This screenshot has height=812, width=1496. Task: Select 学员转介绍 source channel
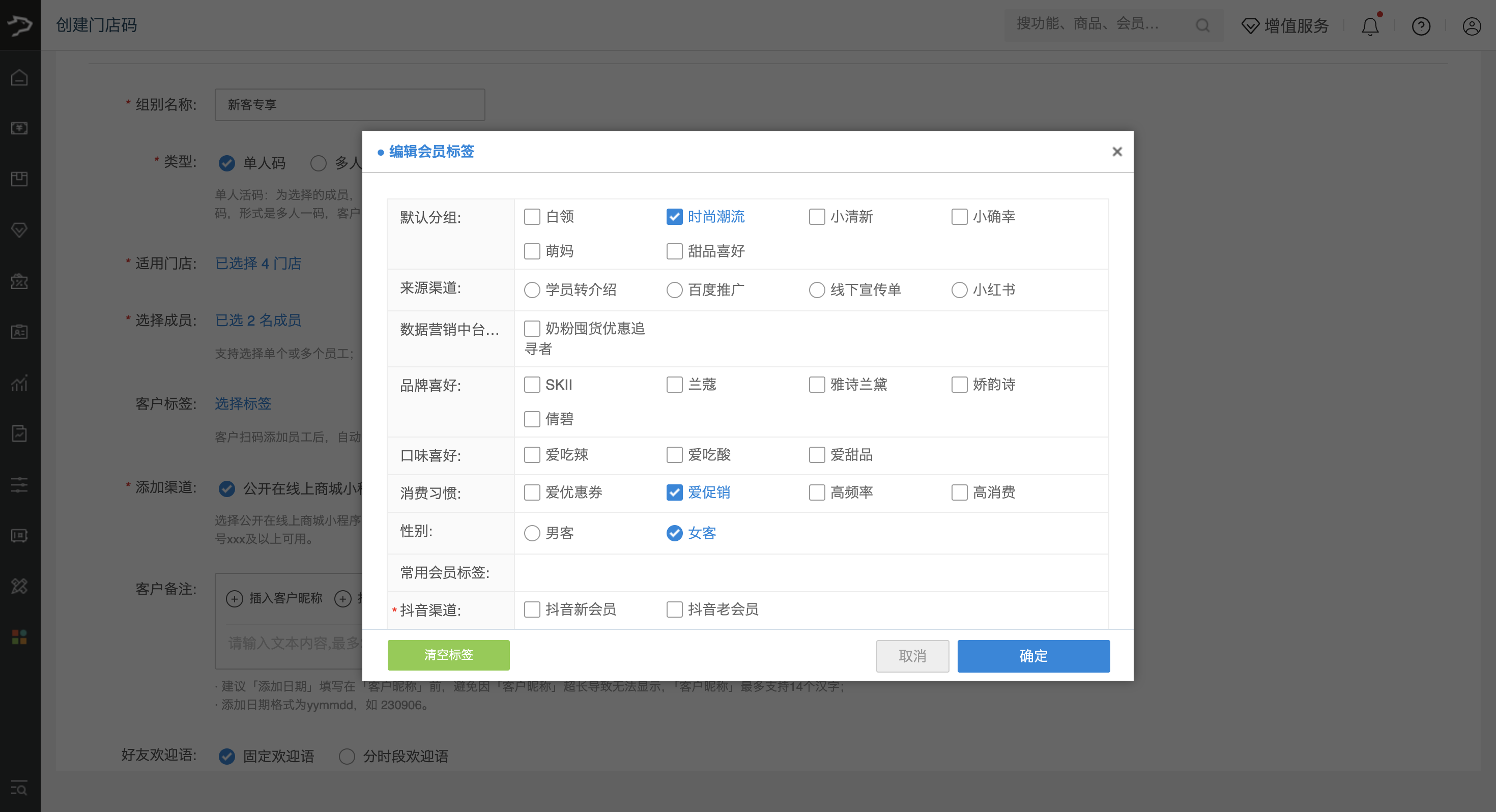click(532, 290)
